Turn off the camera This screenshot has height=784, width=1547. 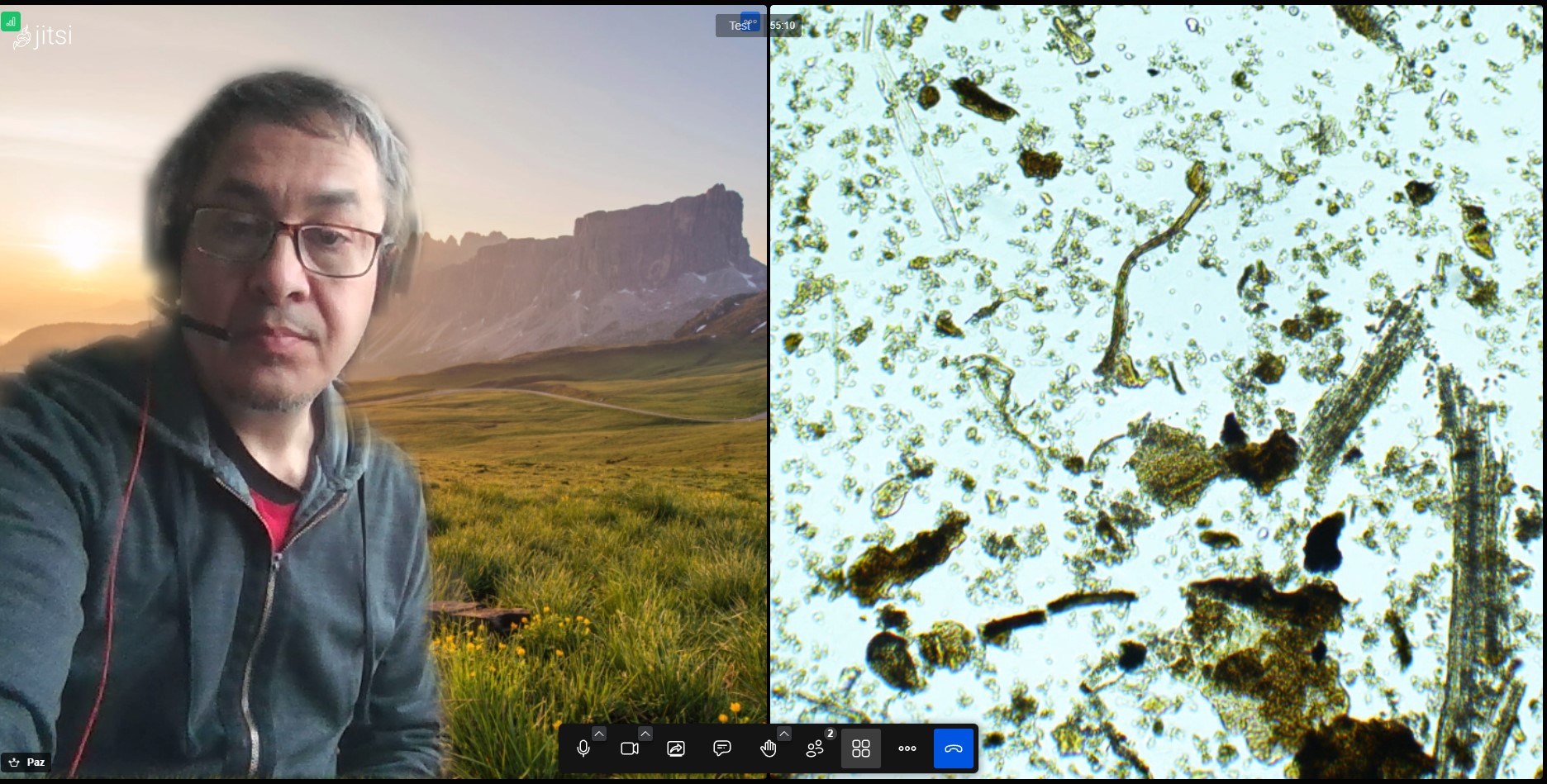(x=631, y=748)
